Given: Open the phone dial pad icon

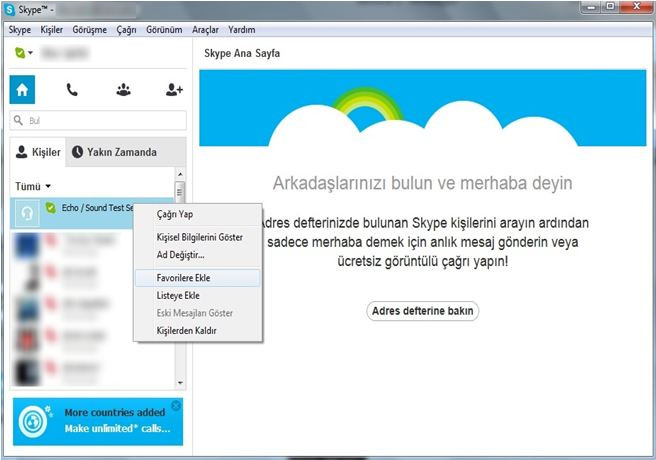Looking at the screenshot, I should pyautogui.click(x=72, y=89).
